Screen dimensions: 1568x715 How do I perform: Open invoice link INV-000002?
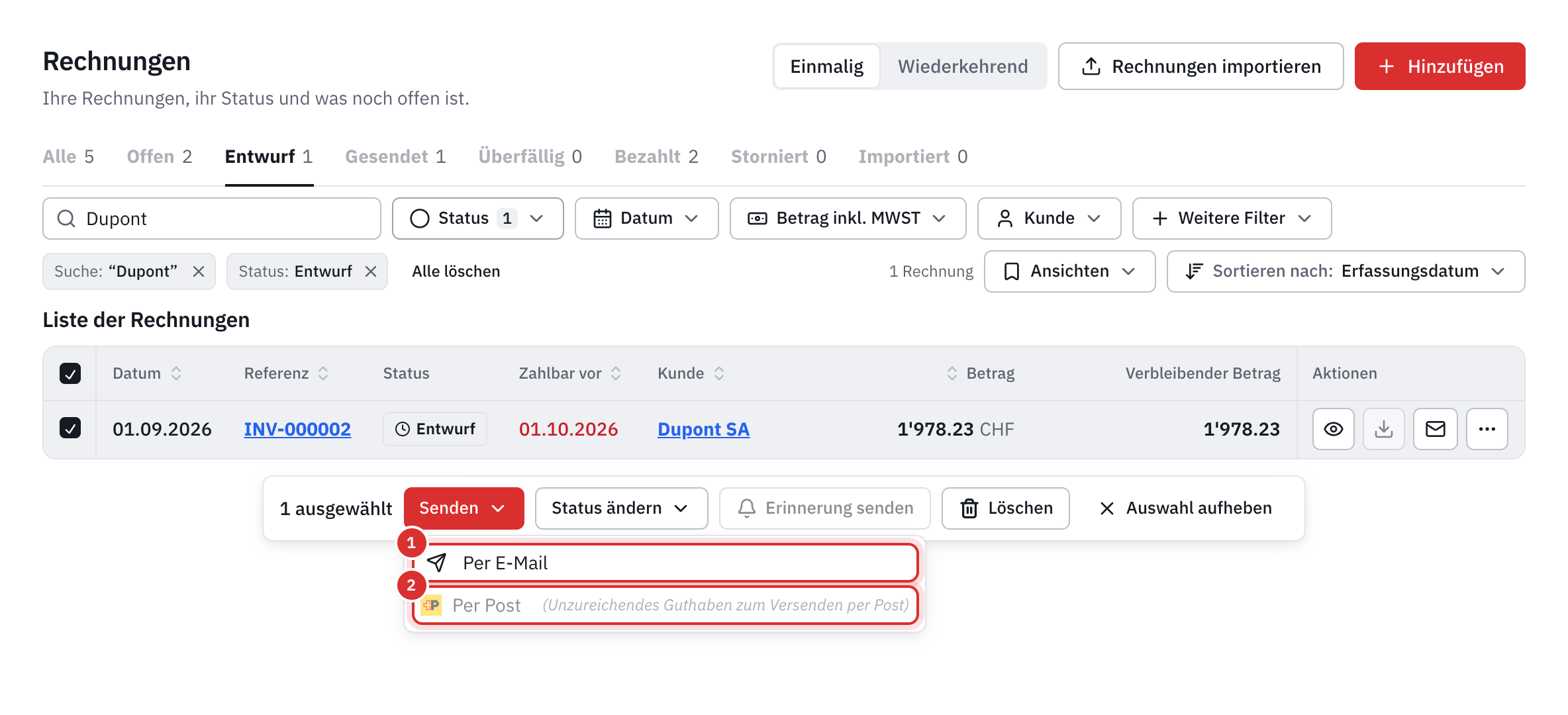click(297, 429)
